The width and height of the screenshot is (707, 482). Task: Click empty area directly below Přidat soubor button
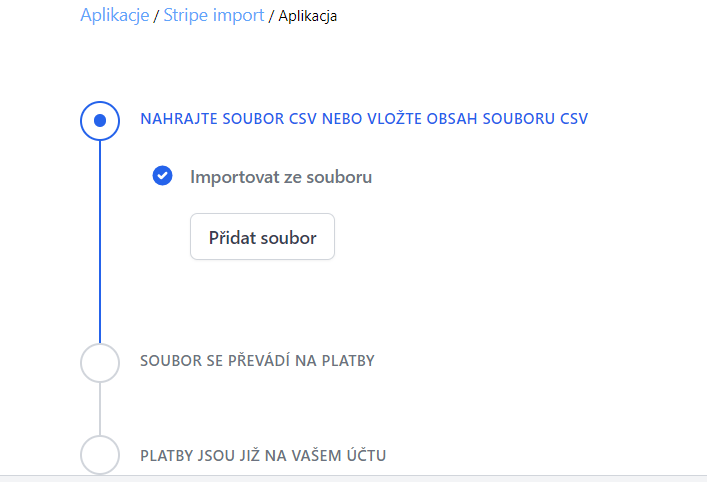coord(262,295)
